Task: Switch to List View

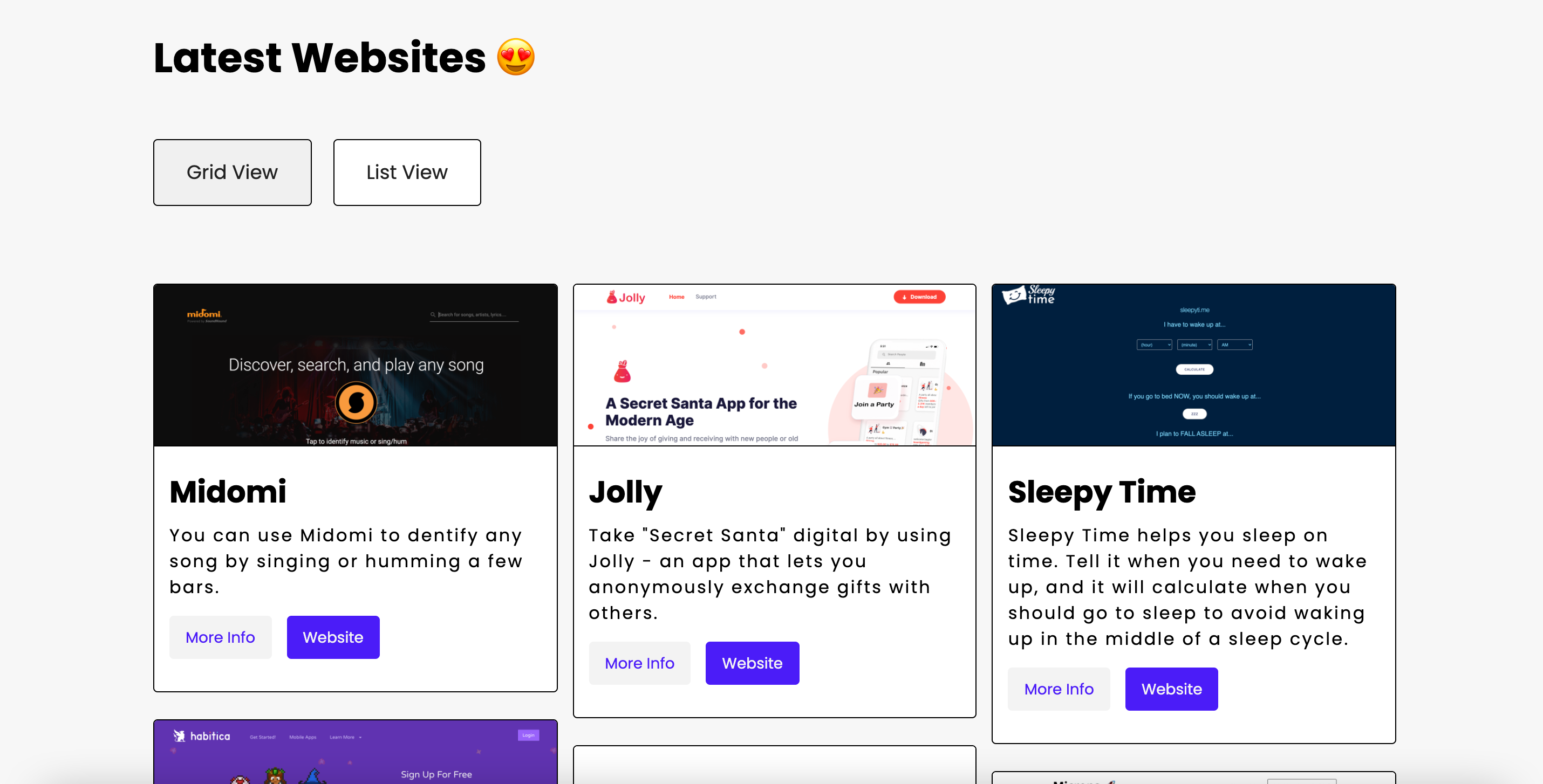Action: click(x=407, y=172)
